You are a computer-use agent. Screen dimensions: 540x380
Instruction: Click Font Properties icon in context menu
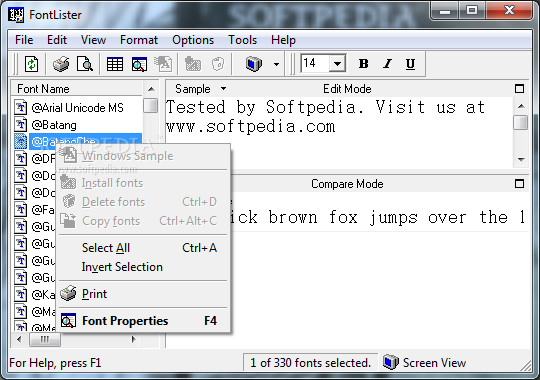(x=68, y=321)
